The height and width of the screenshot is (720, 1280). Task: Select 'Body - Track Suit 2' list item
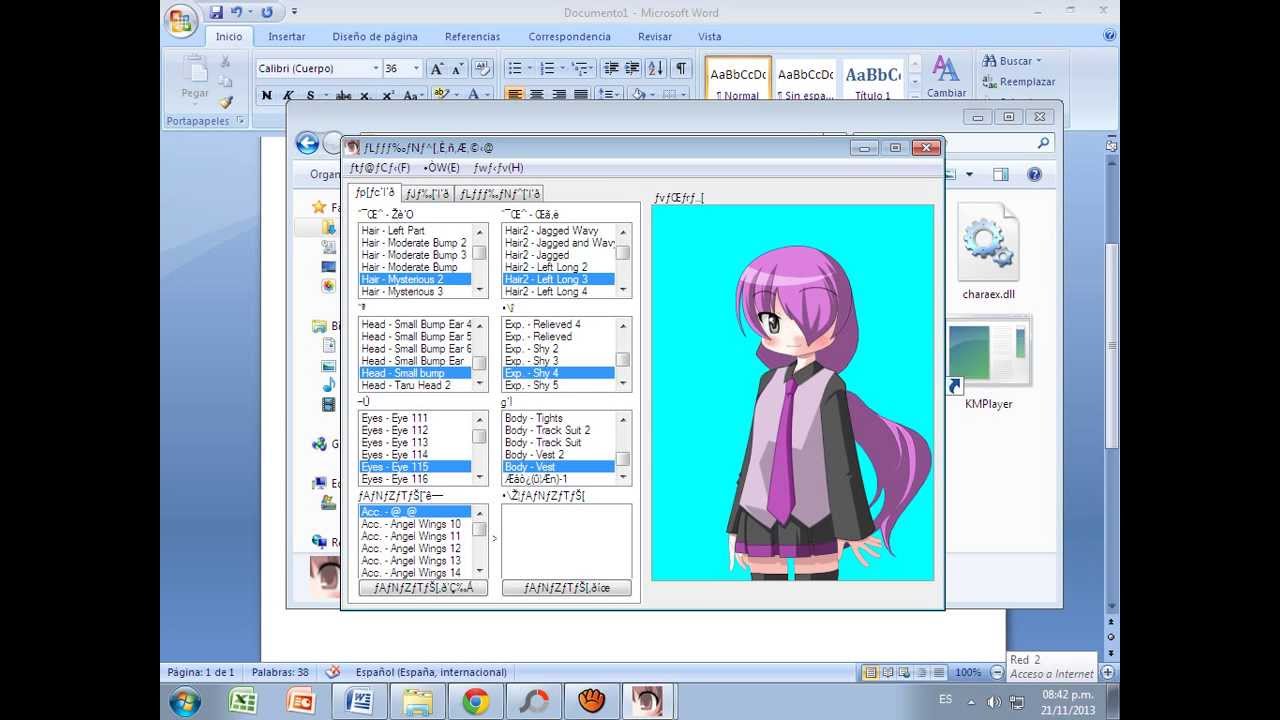pos(558,430)
